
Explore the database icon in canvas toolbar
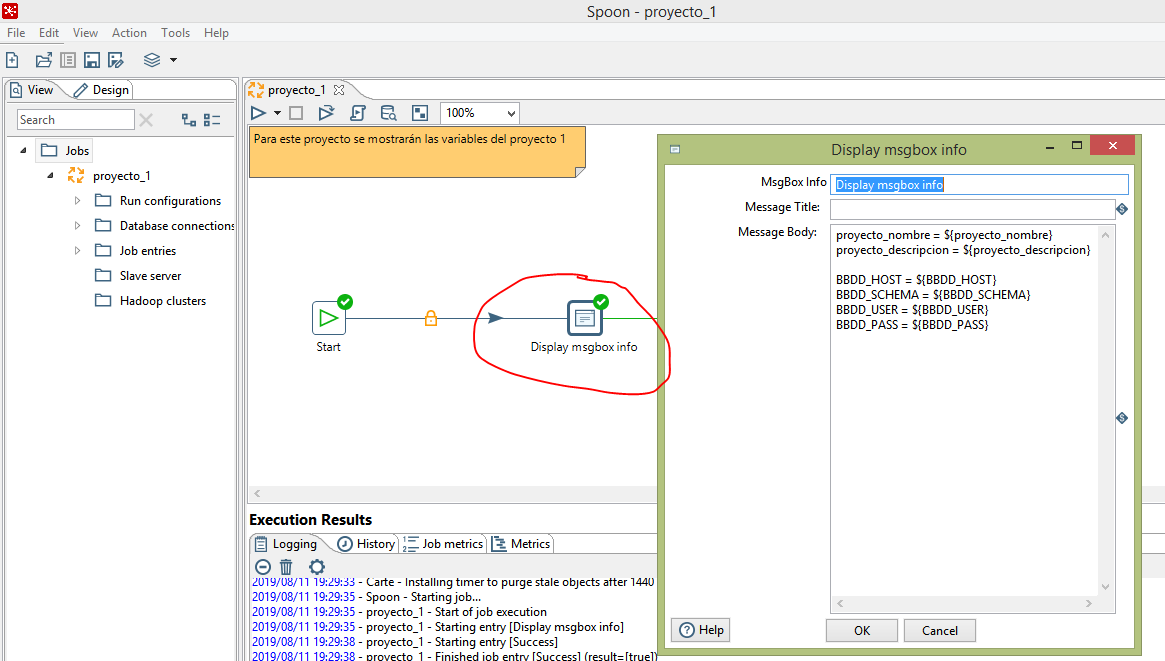coord(388,113)
